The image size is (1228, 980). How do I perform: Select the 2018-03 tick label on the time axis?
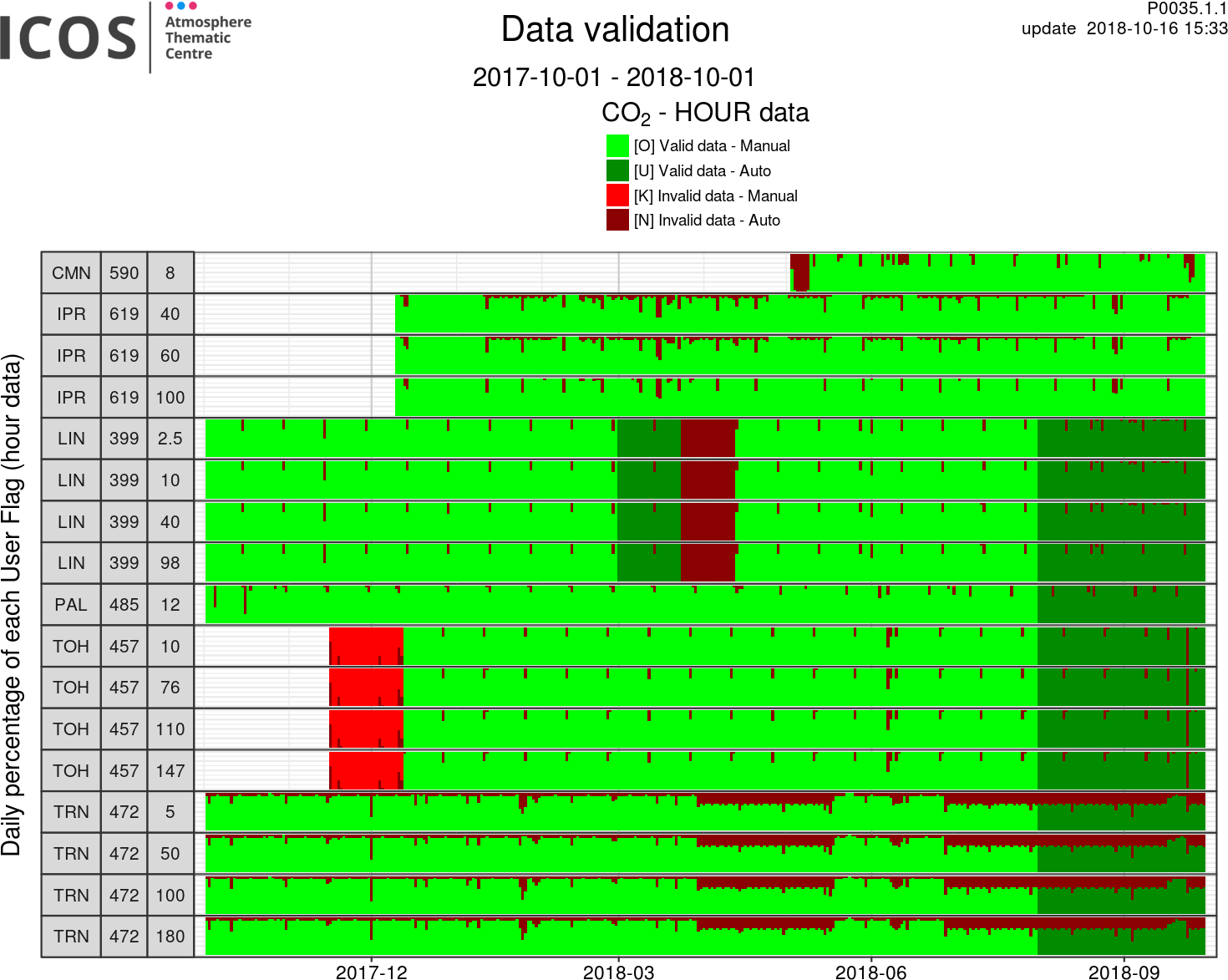[619, 972]
